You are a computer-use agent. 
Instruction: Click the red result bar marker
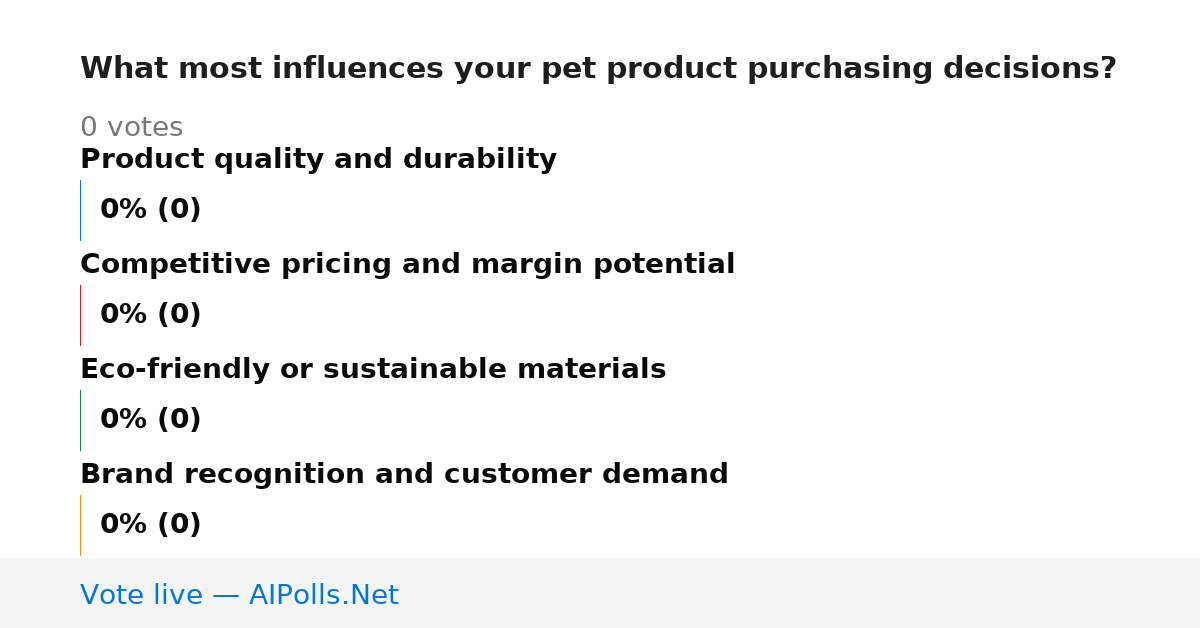click(80, 315)
